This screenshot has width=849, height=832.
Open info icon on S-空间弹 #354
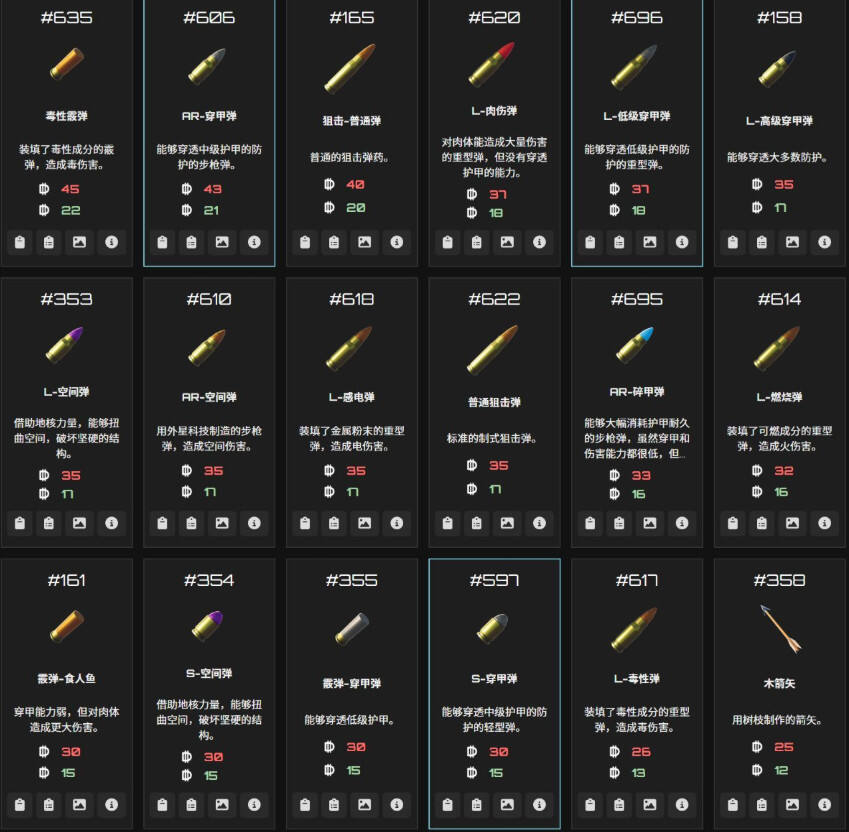click(254, 804)
